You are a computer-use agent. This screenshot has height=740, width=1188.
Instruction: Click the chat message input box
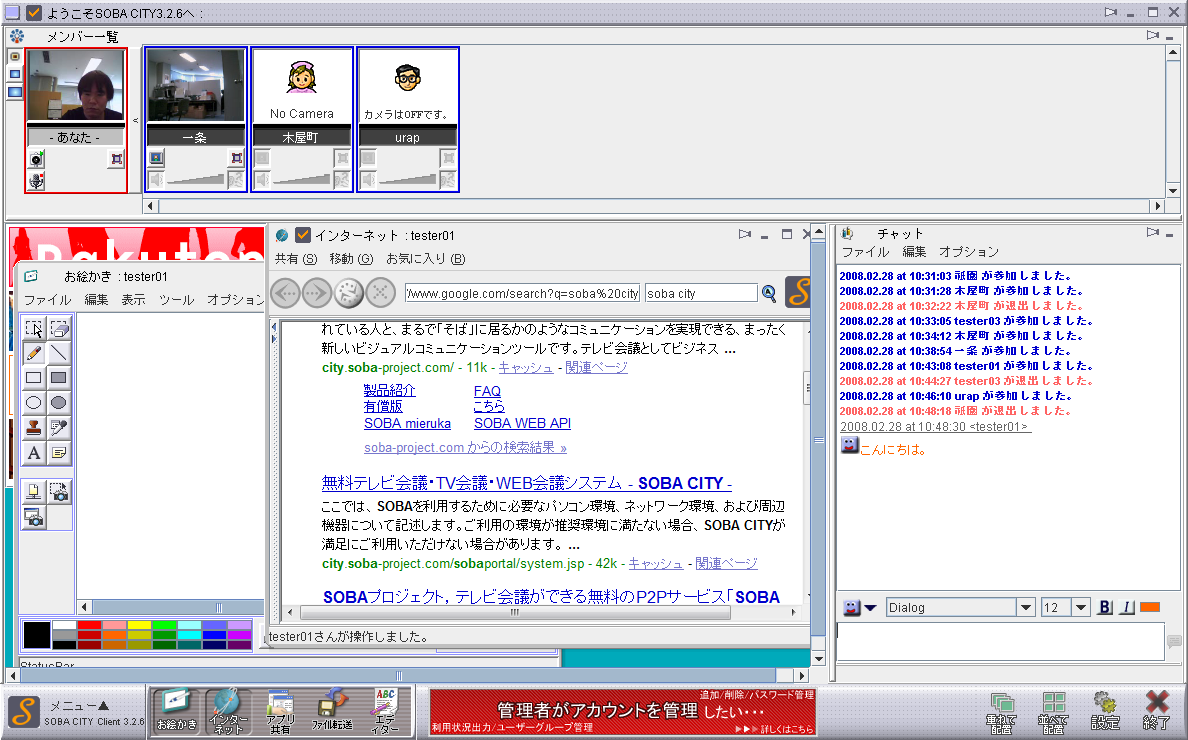(1000, 642)
